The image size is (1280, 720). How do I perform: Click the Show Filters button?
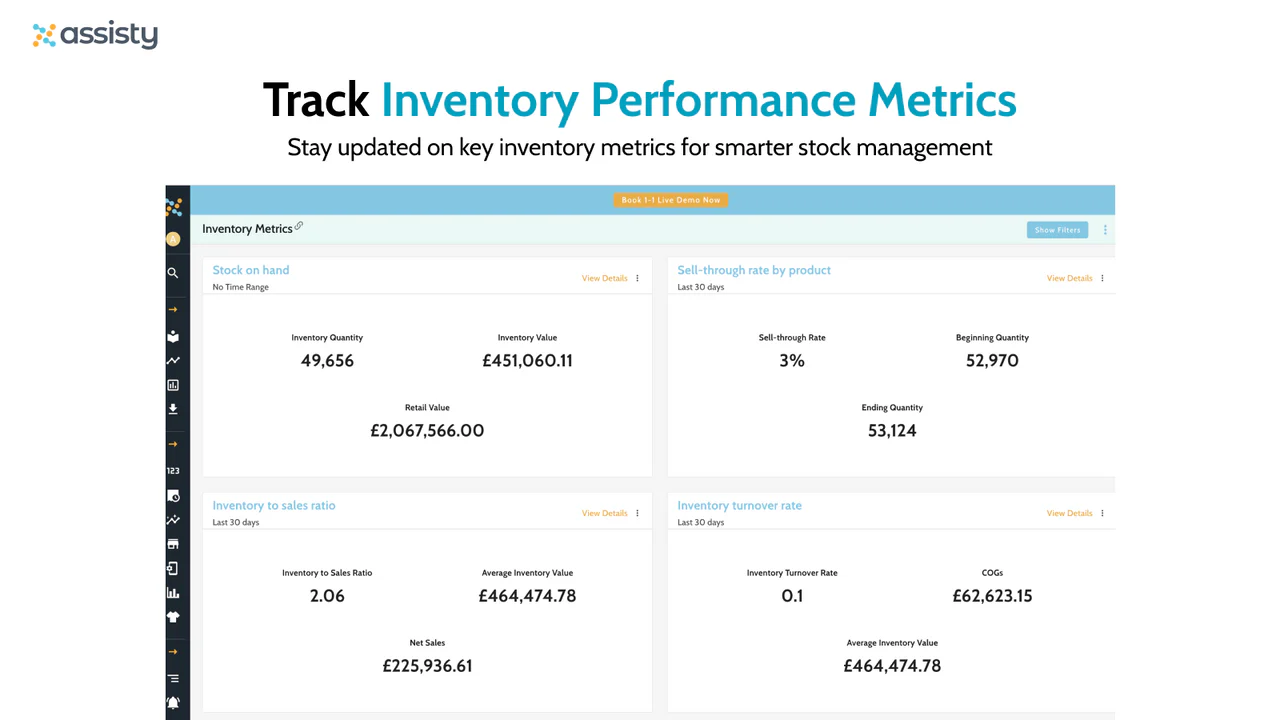(x=1056, y=229)
